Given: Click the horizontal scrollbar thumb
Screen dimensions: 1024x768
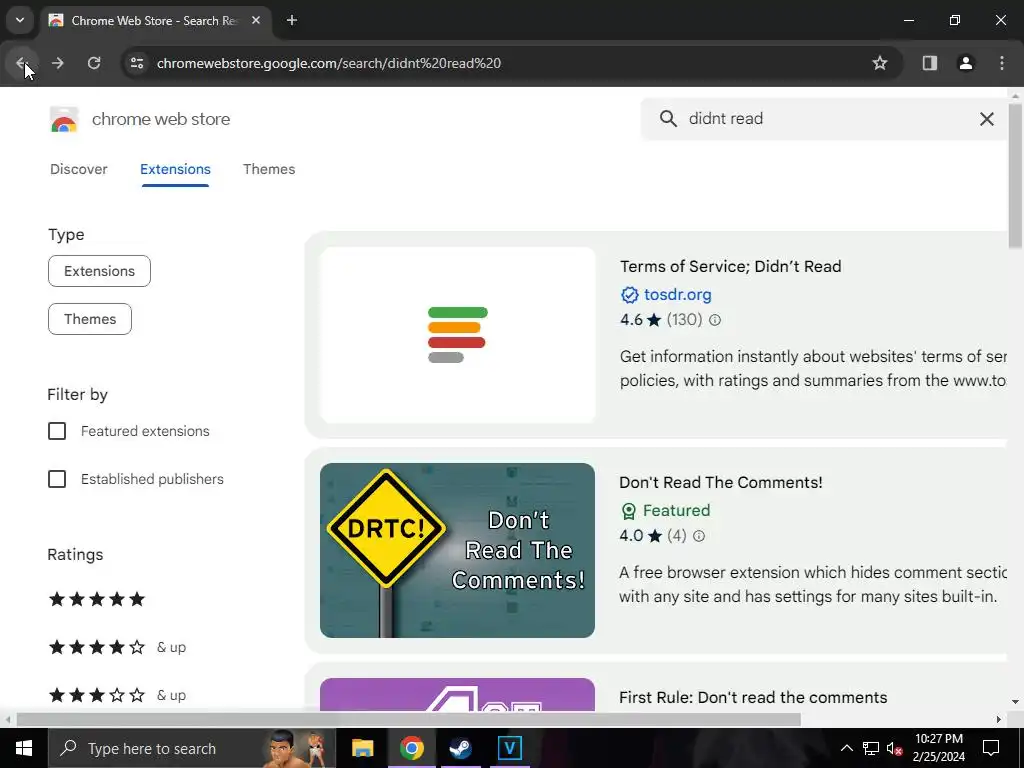Looking at the screenshot, I should click(x=409, y=719).
